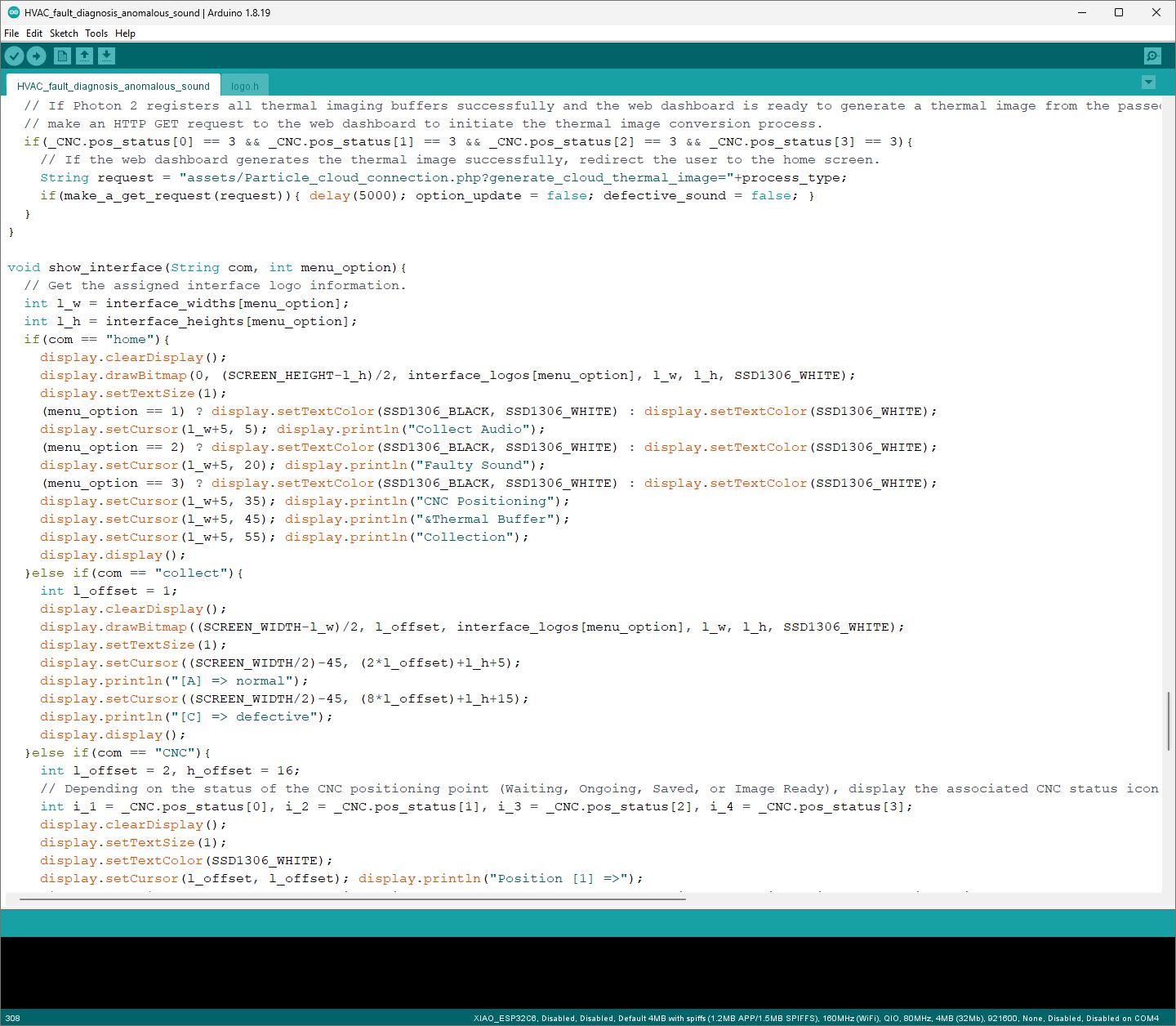Open the Tools menu
Screen dimensions: 1176x1026
point(96,33)
